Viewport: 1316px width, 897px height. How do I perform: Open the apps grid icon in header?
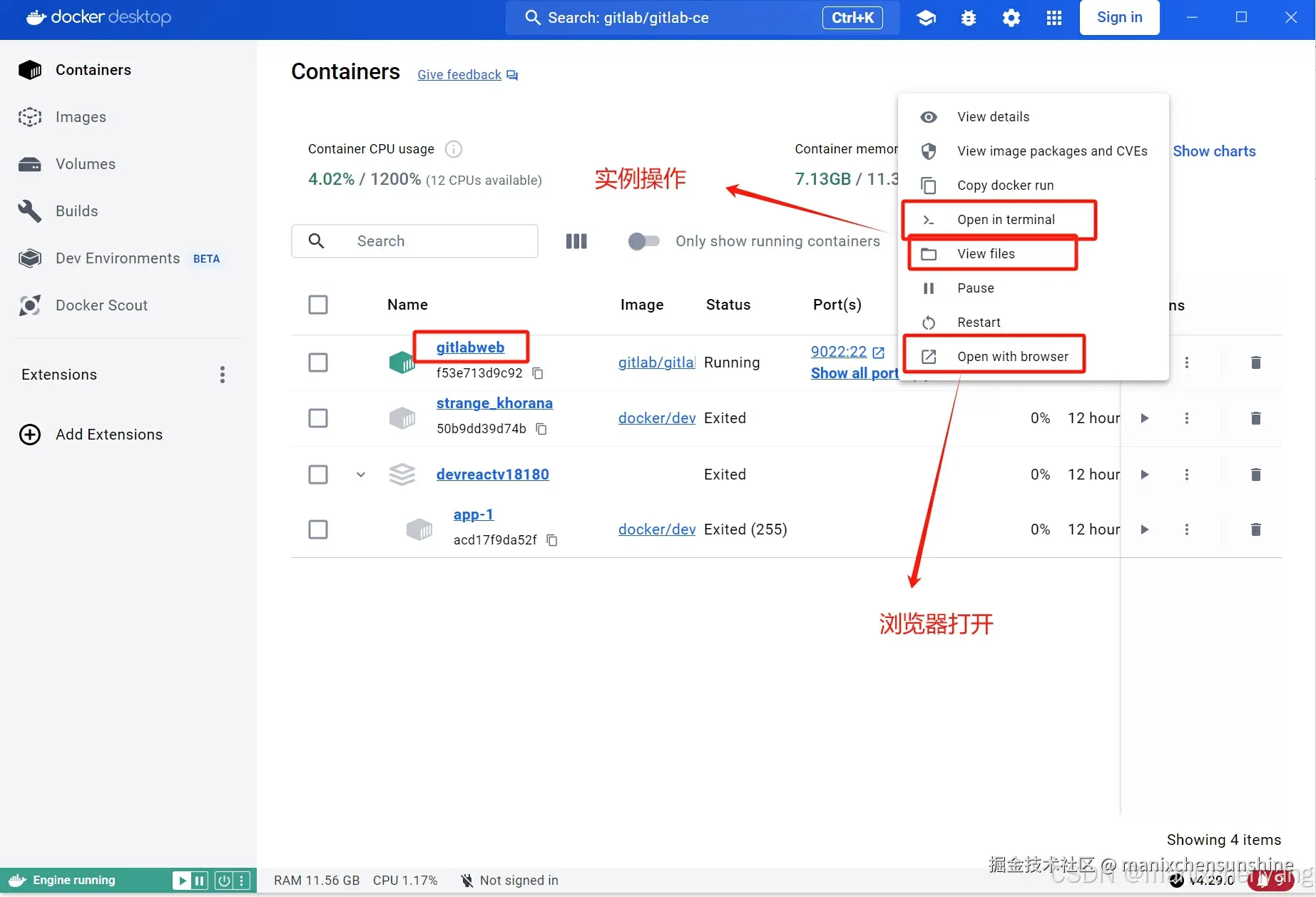(1054, 18)
